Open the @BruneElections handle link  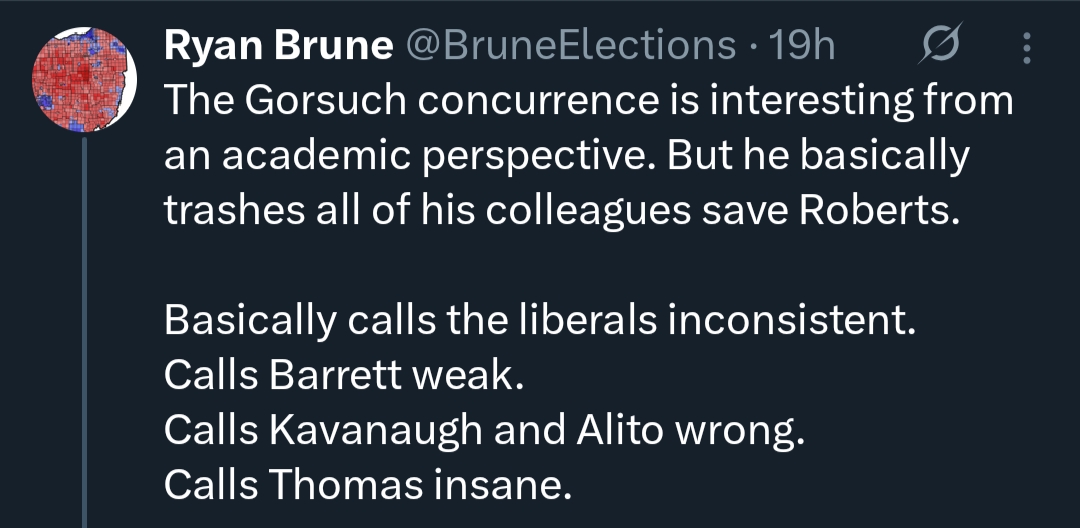[568, 45]
